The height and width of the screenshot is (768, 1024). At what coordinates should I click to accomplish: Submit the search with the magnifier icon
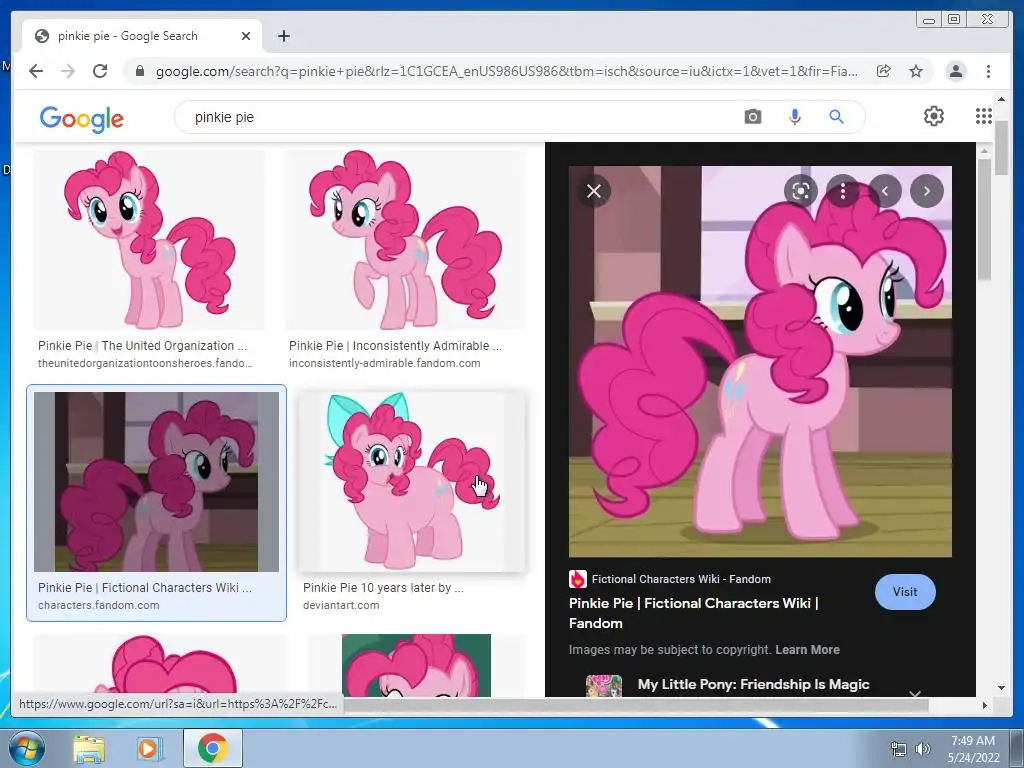(x=837, y=117)
